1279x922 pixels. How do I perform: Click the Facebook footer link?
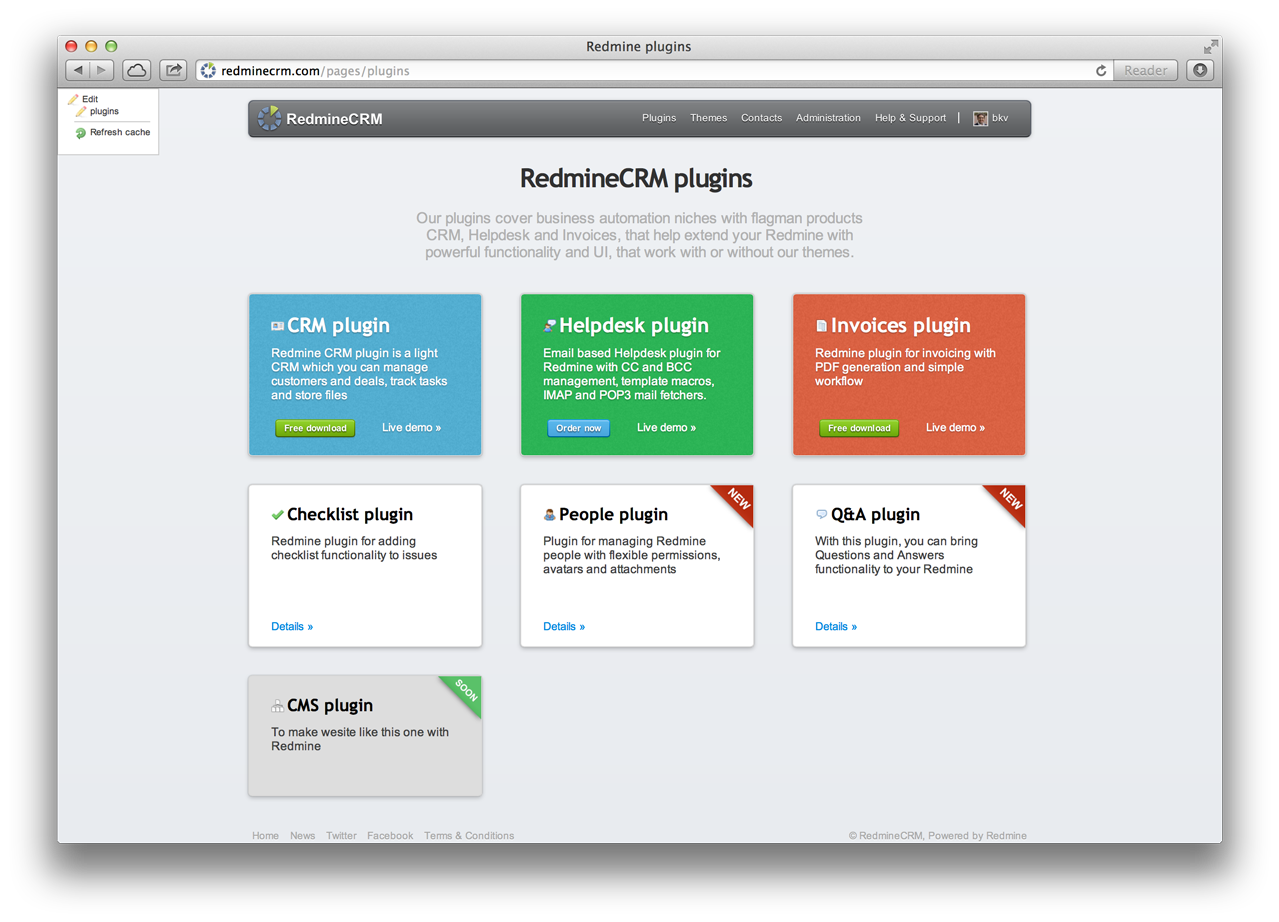coord(390,836)
